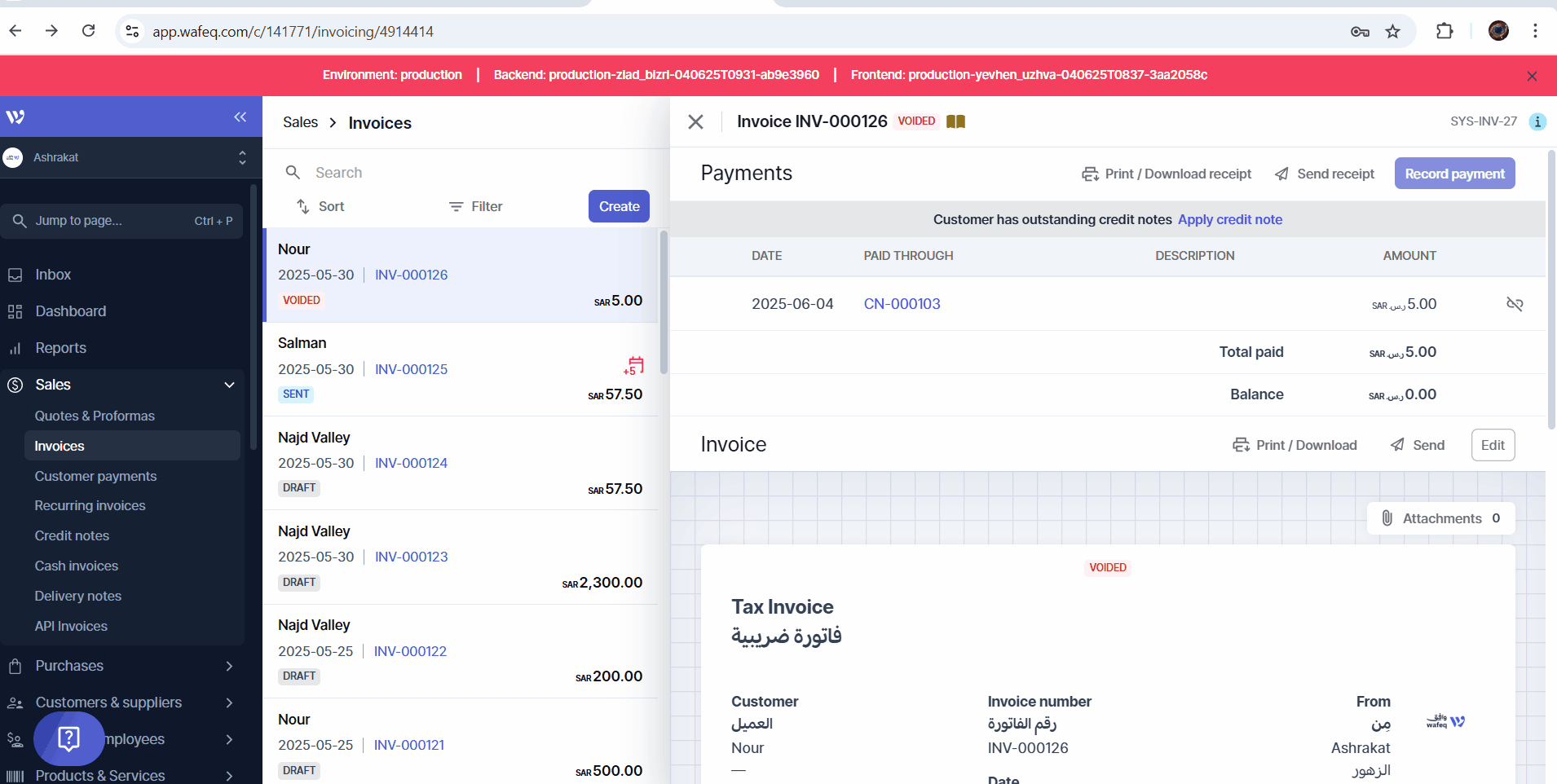1557x784 pixels.
Task: Dismiss the red environment banner
Action: click(1532, 76)
